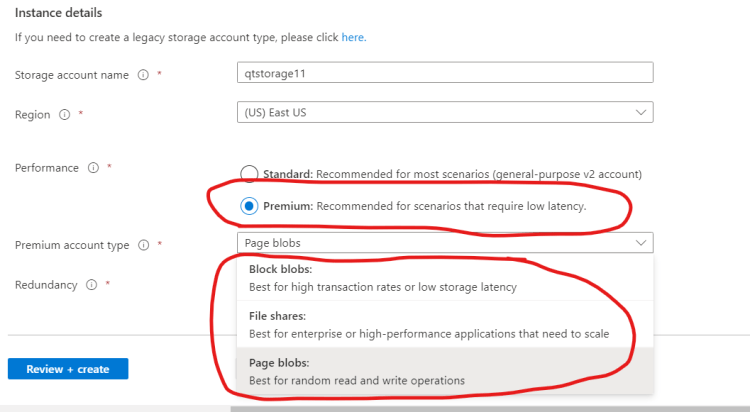Click the Premium account type info icon
This screenshot has width=750, height=412.
point(143,245)
